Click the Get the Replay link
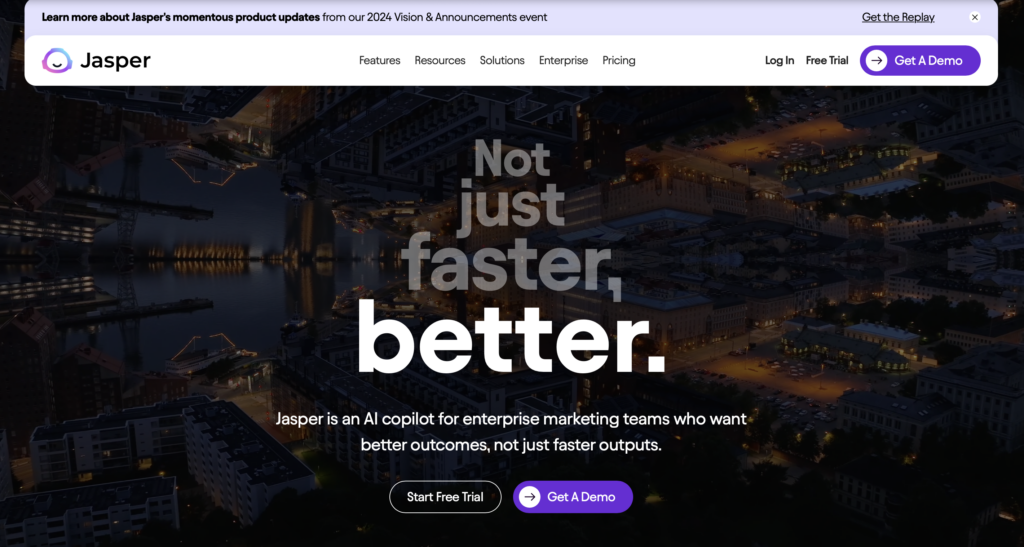 click(898, 17)
